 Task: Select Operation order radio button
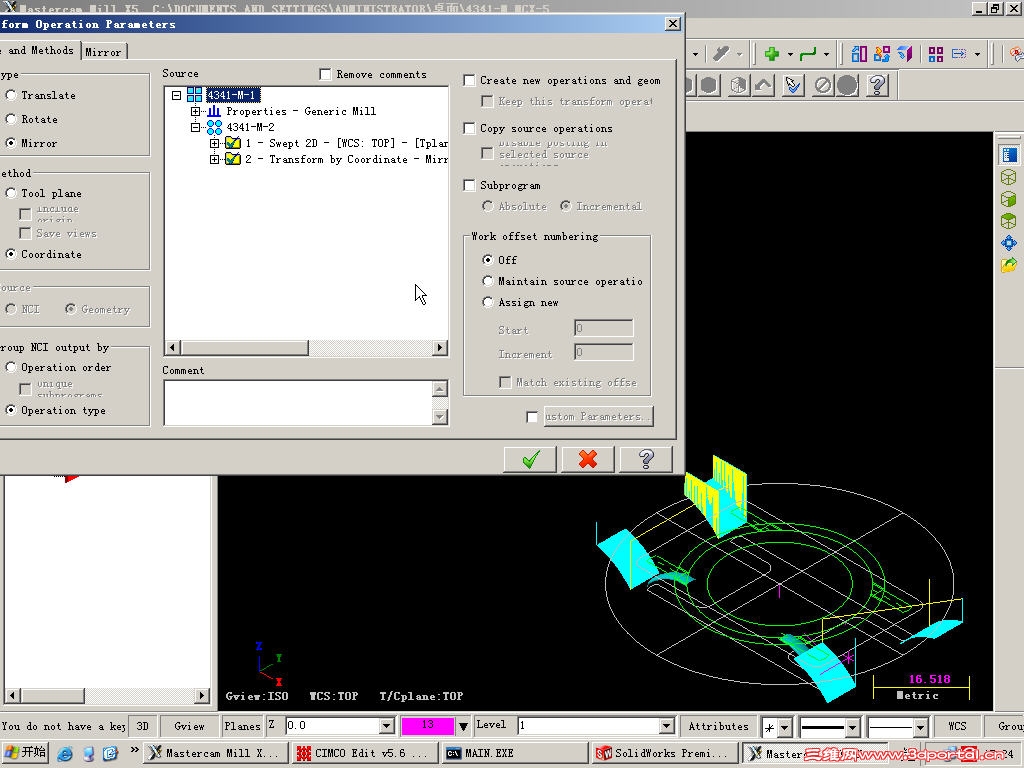point(11,368)
